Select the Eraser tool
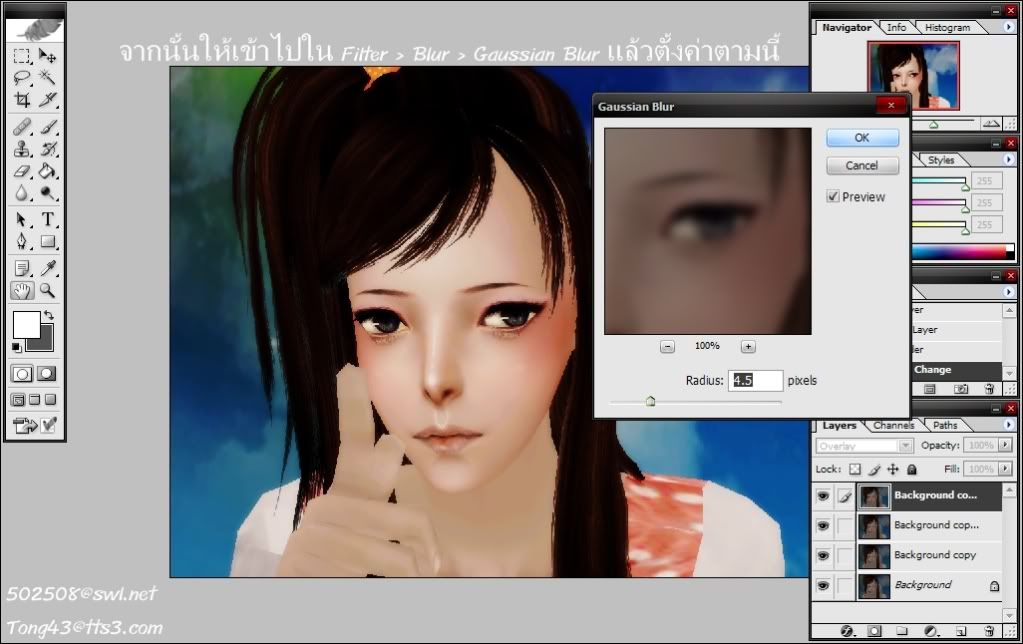 [x=22, y=171]
